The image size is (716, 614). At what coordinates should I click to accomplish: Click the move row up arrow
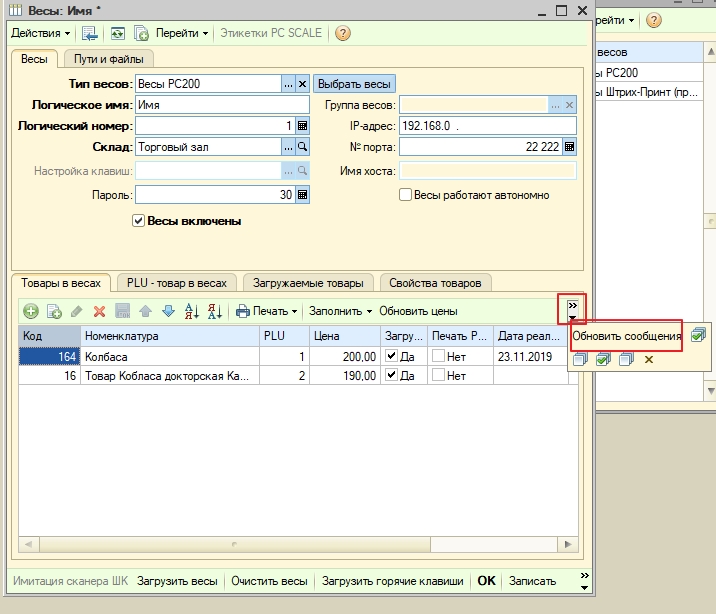[145, 311]
